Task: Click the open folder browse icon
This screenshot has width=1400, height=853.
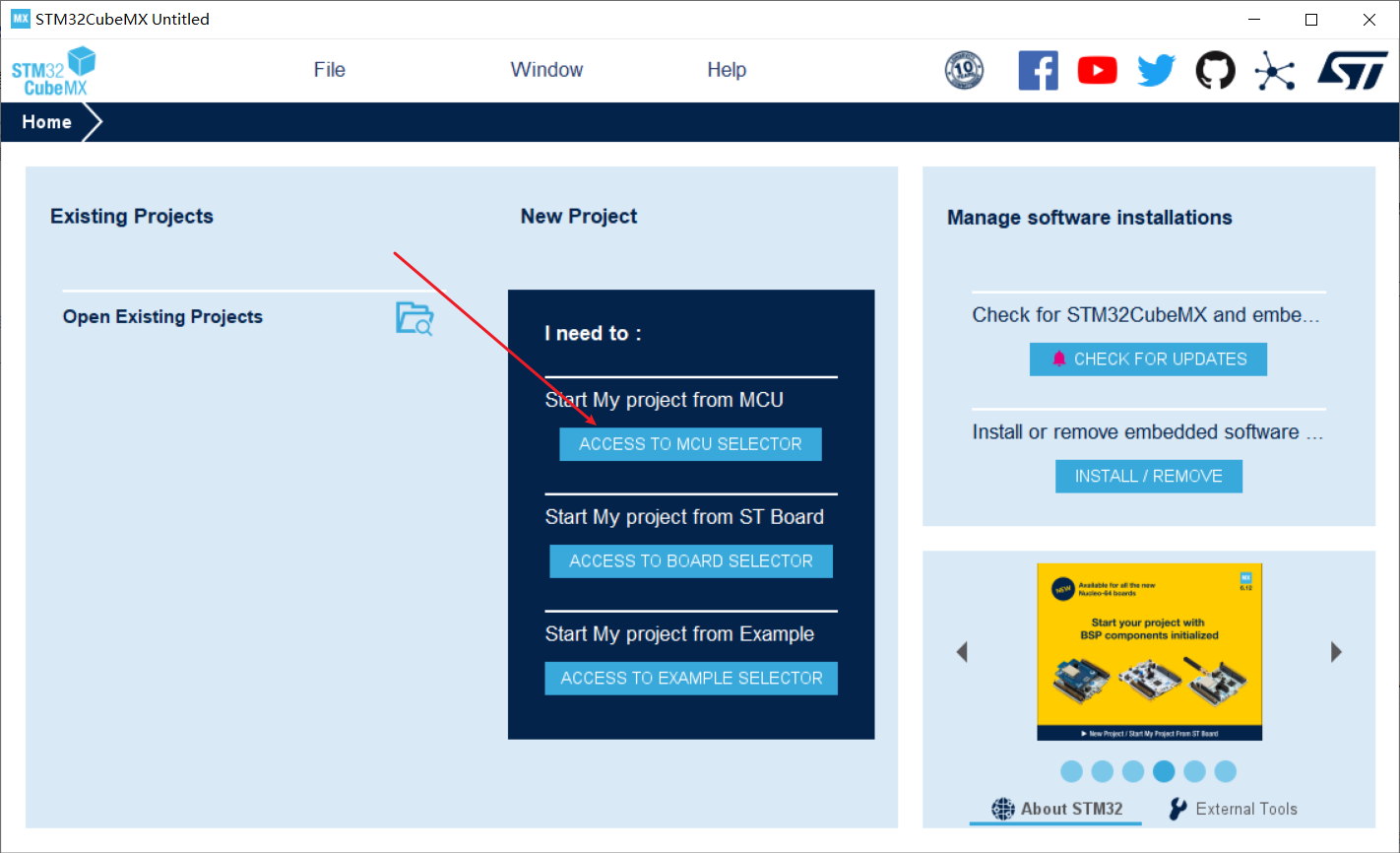Action: click(414, 318)
